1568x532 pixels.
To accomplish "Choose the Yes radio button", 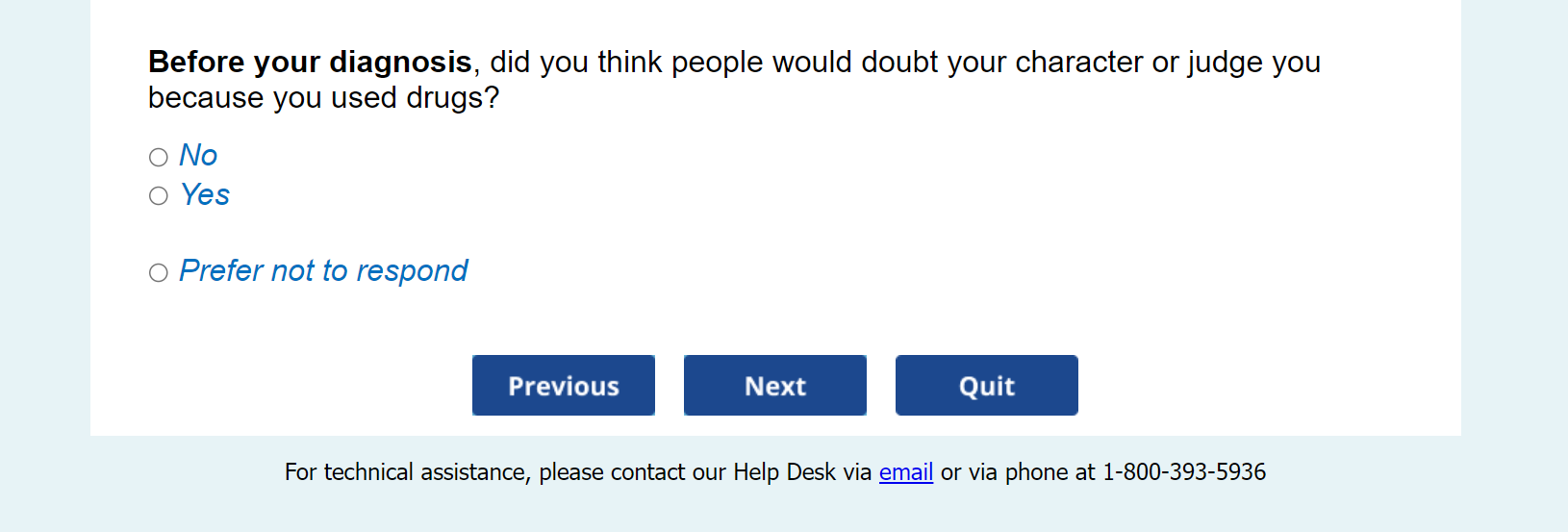I will point(159,196).
